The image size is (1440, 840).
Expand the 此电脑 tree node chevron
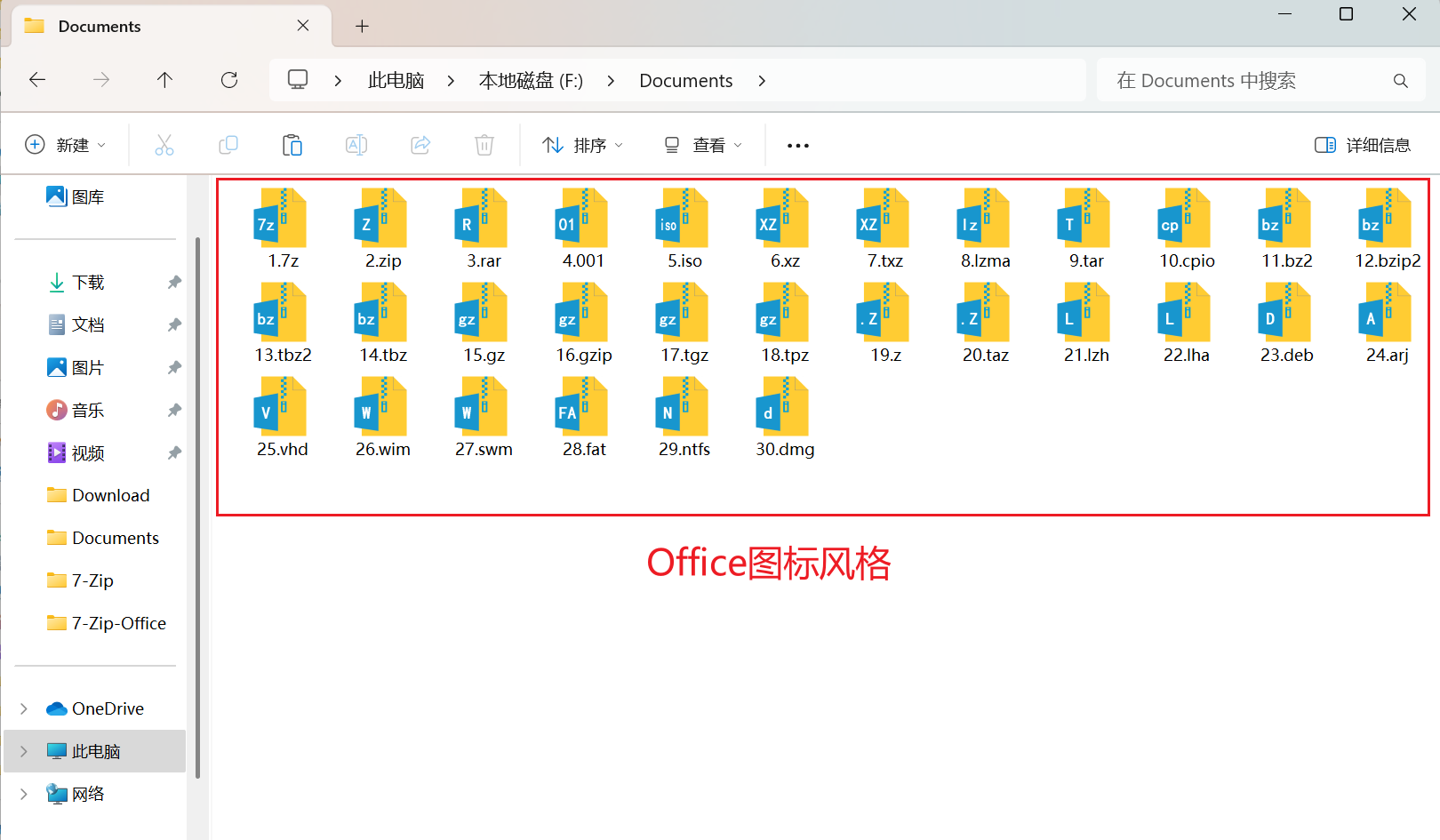point(24,751)
